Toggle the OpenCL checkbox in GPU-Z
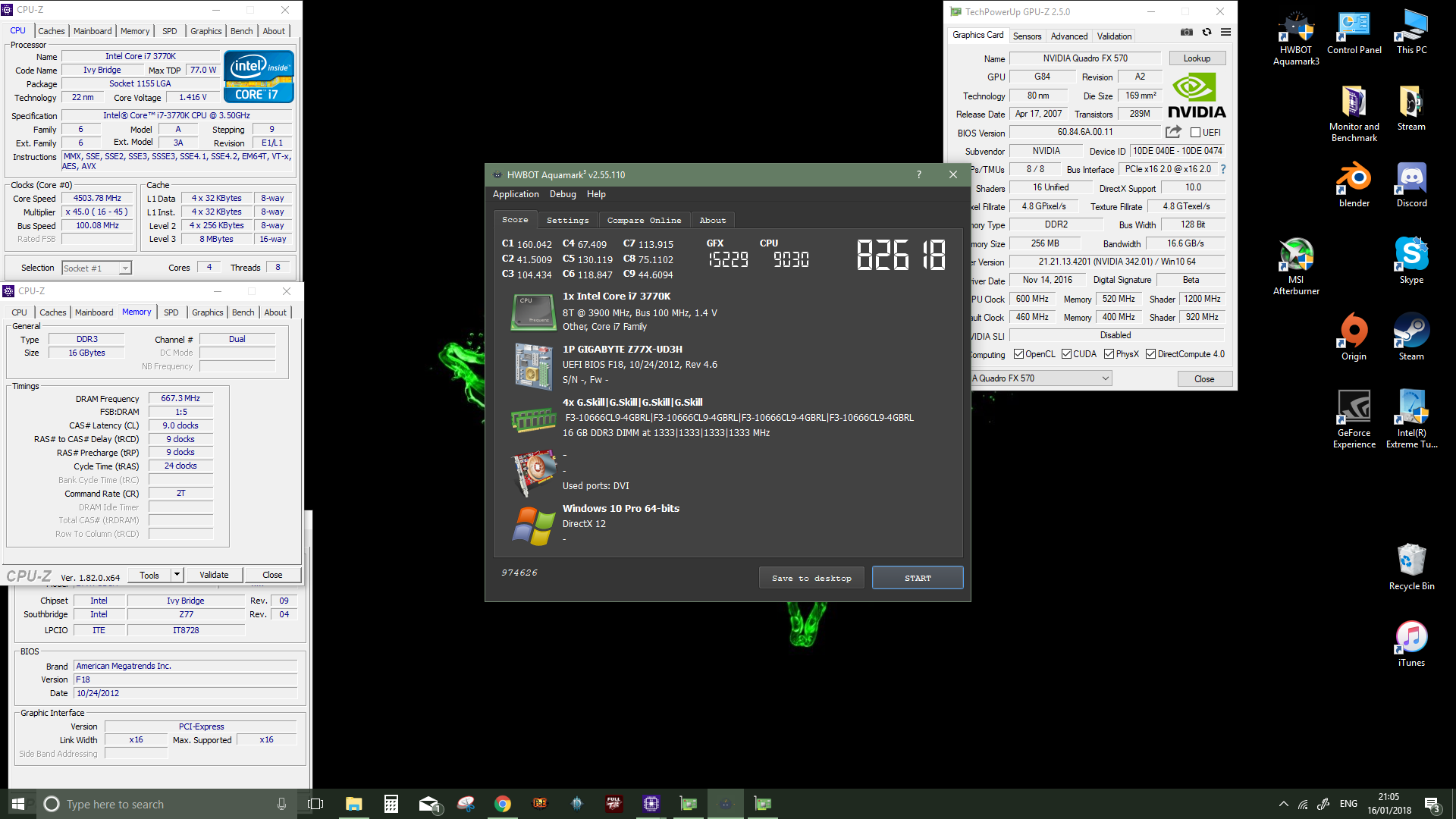The height and width of the screenshot is (819, 1456). click(1018, 354)
